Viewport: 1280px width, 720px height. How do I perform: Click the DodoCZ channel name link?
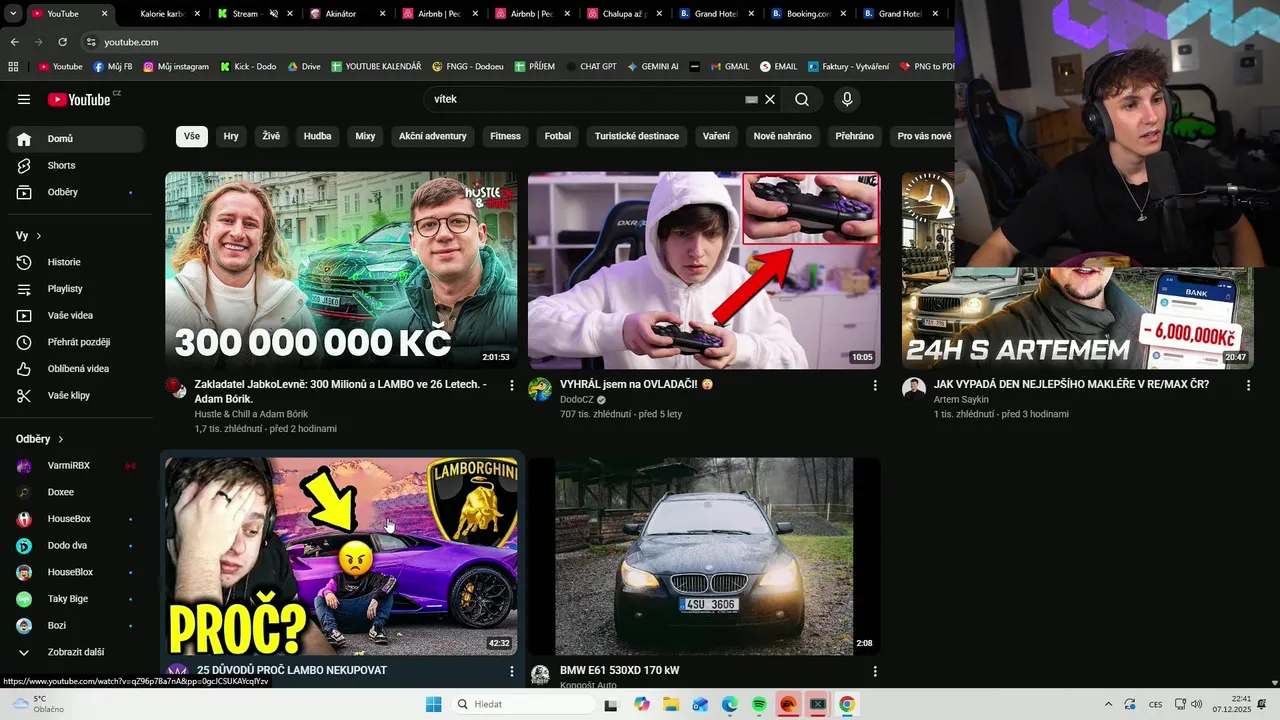[x=577, y=400]
